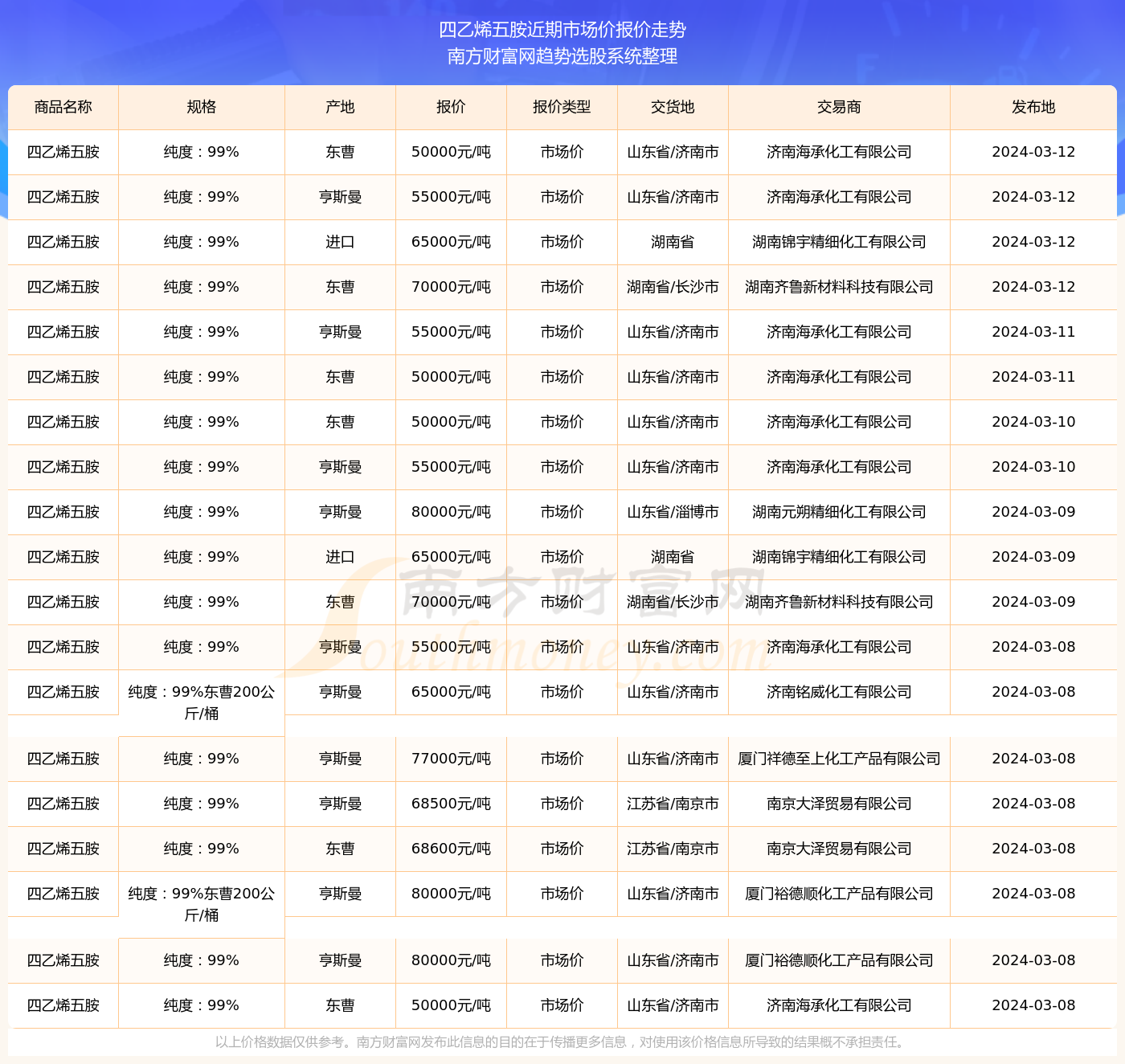Click the 2024-03-08 date in the 68500元/吨 row
Image resolution: width=1125 pixels, height=1064 pixels.
pyautogui.click(x=1034, y=804)
